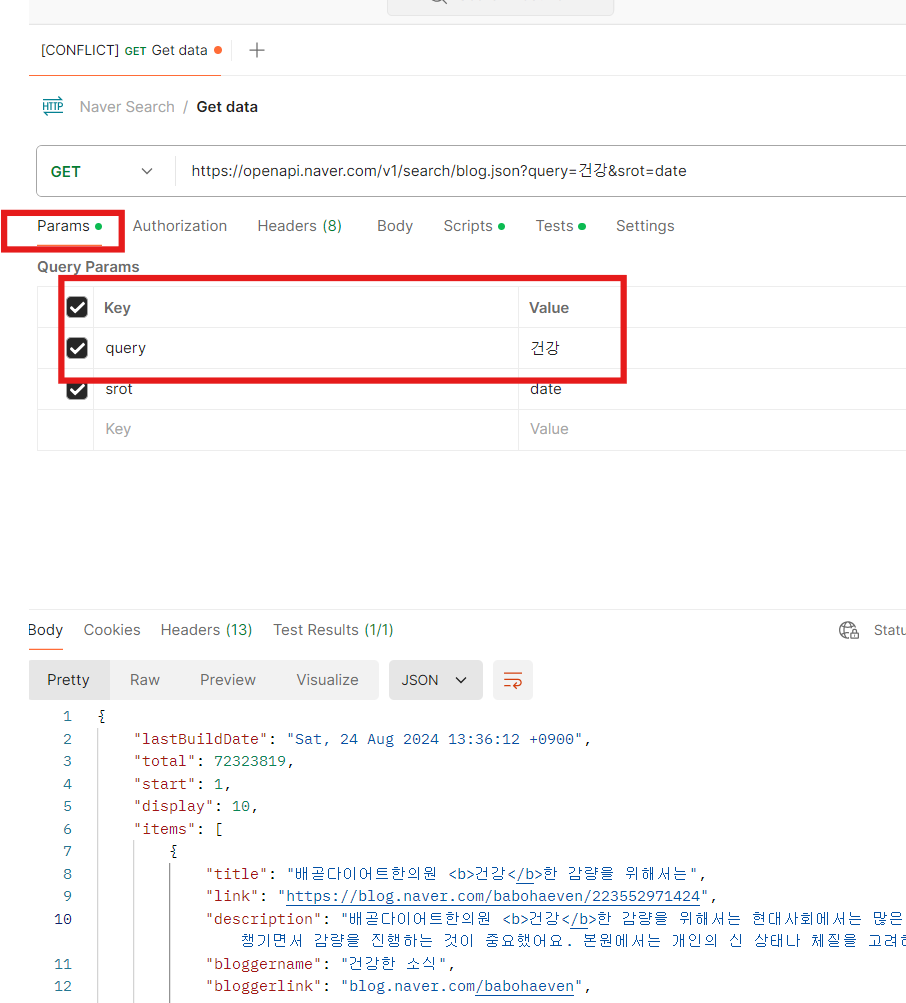Switch to the Scripts tab
The width and height of the screenshot is (906, 1003).
point(467,225)
